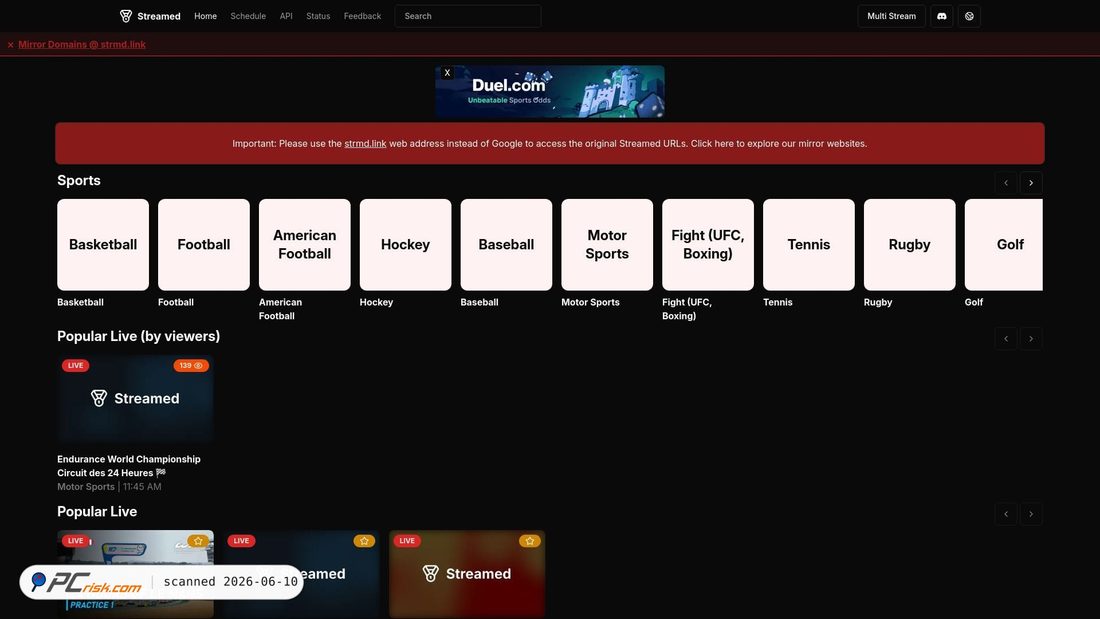Open Mirror Domains @ strmd.link link
Viewport: 1100px width, 619px height.
pyautogui.click(x=82, y=44)
